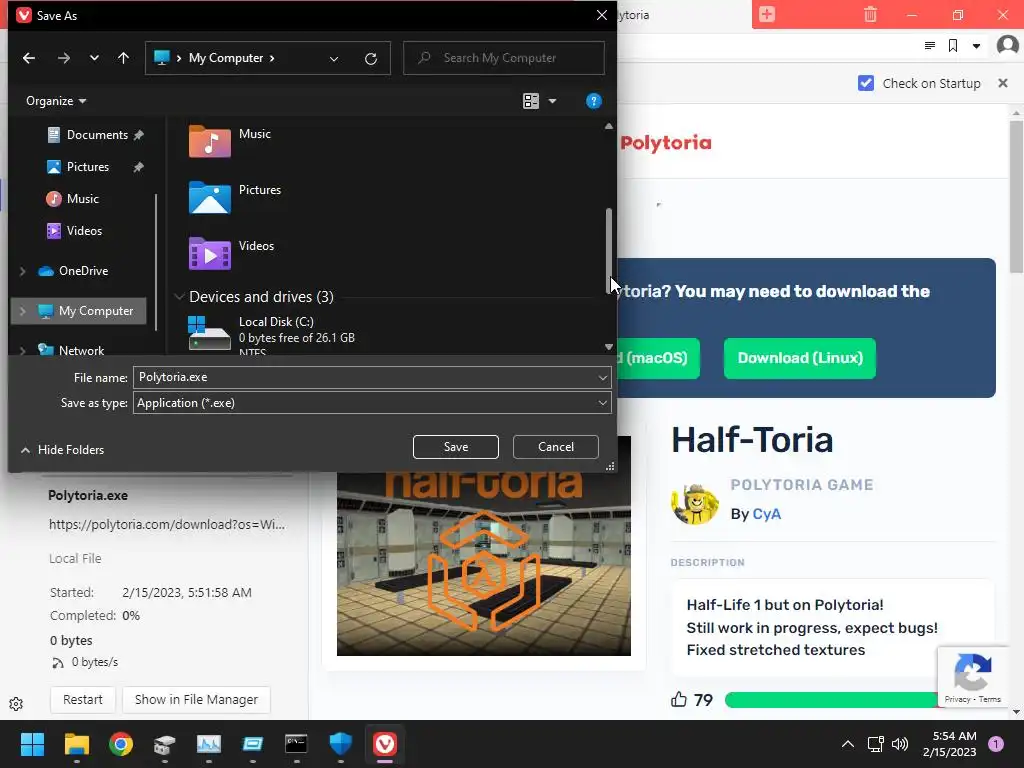Collapse with Hide Folders
The image size is (1024, 768).
click(x=63, y=450)
